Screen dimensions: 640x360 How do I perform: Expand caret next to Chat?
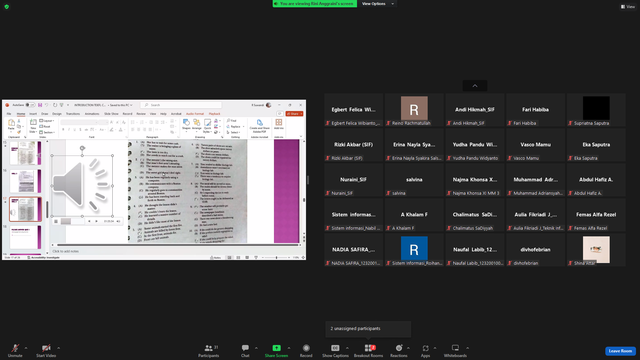(x=256, y=348)
